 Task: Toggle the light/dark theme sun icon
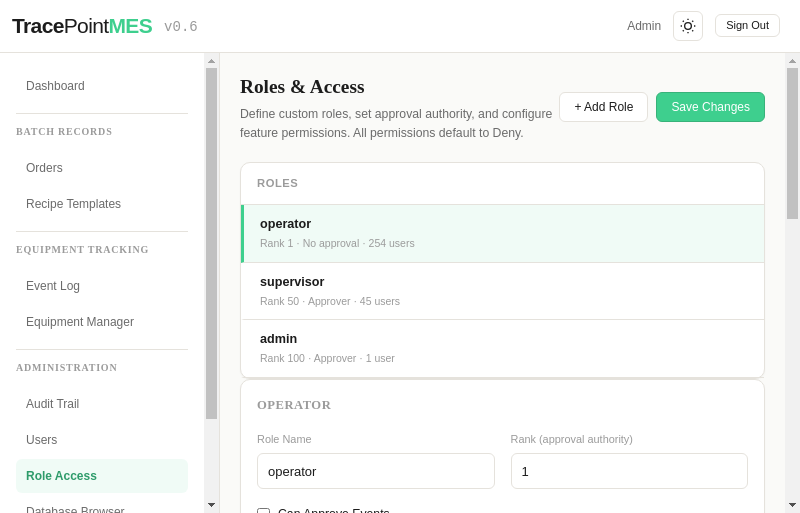tap(688, 26)
